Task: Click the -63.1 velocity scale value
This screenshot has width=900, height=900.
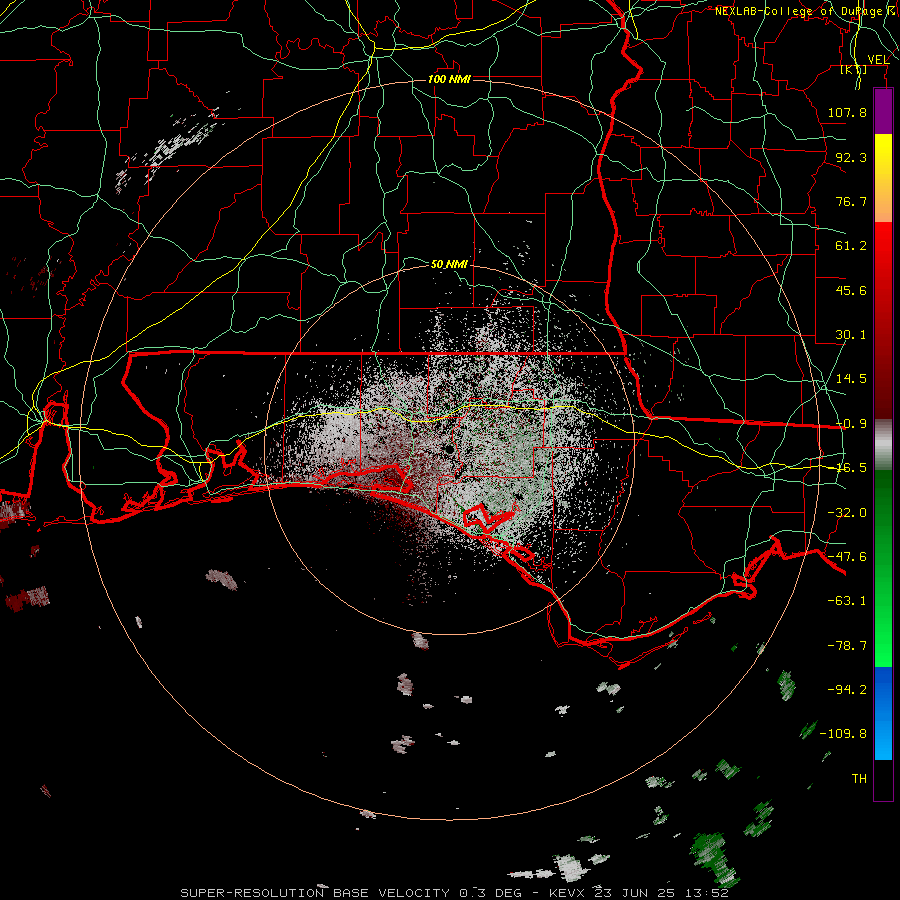Action: (847, 601)
